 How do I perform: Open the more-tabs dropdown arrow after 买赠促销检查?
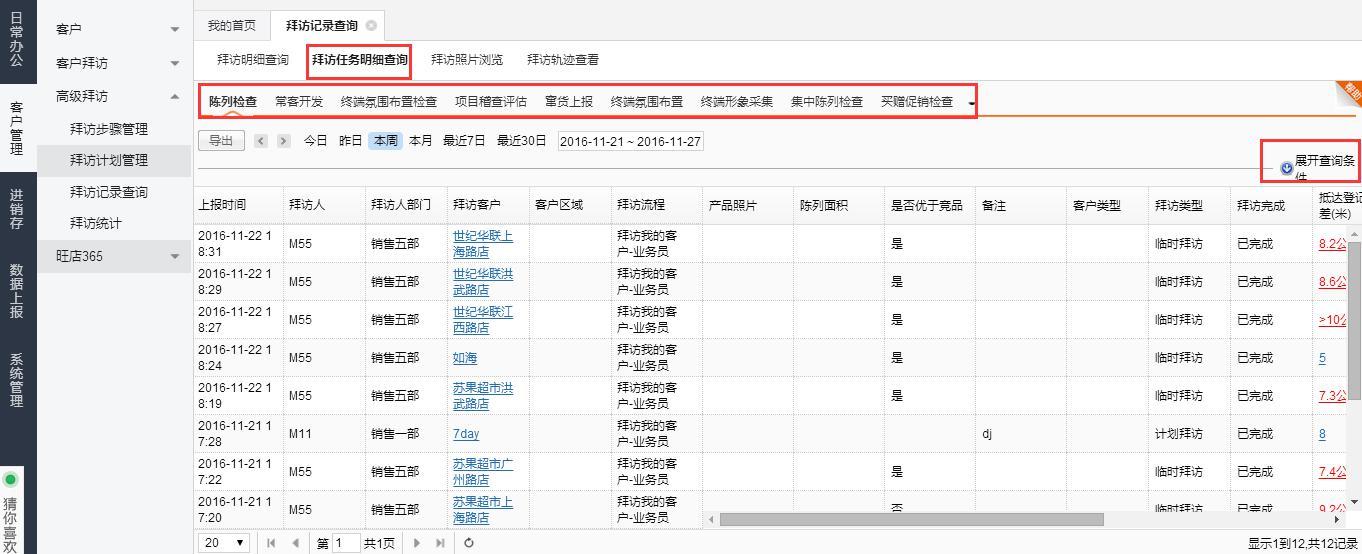[x=971, y=103]
